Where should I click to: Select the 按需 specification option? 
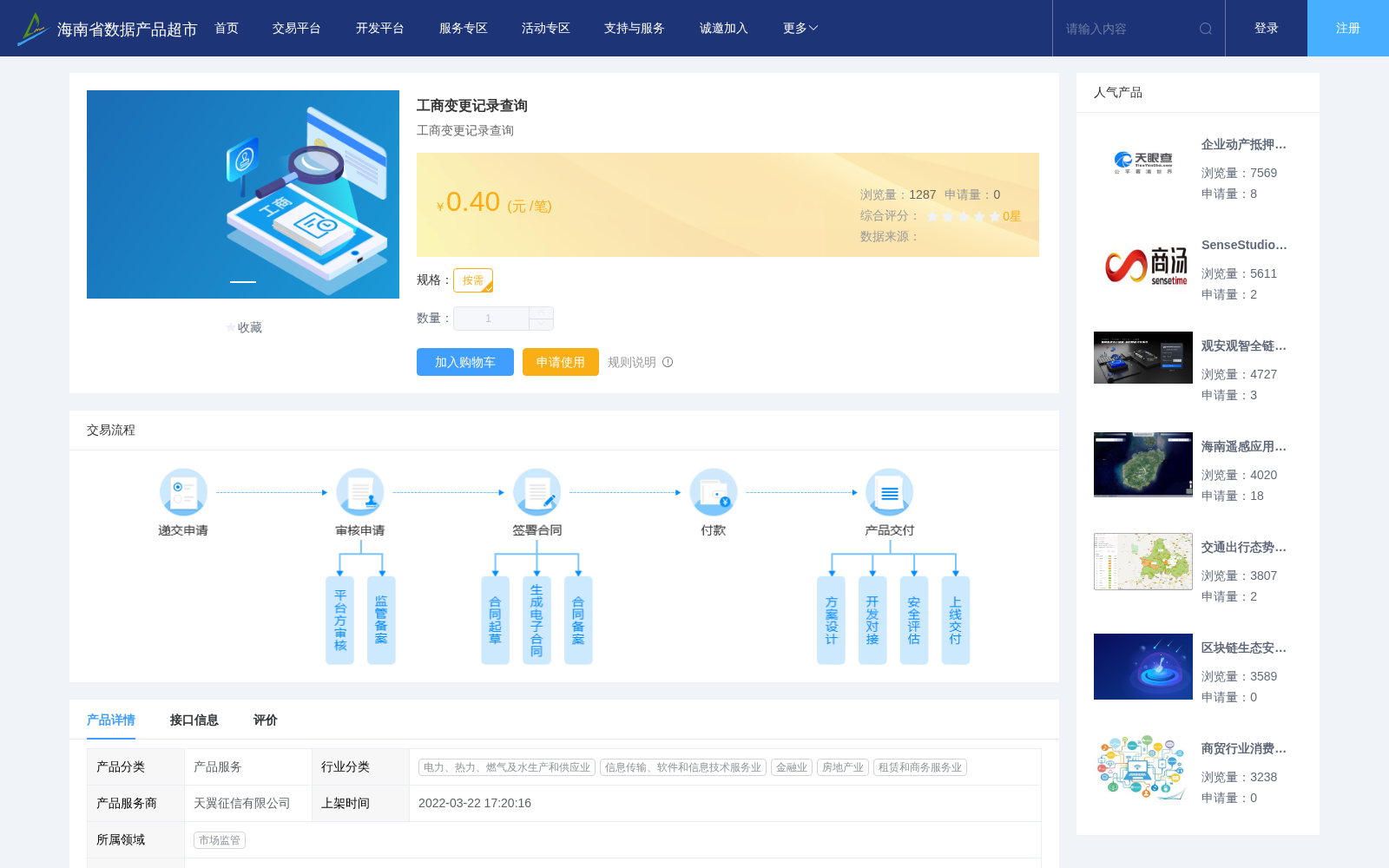coord(473,280)
